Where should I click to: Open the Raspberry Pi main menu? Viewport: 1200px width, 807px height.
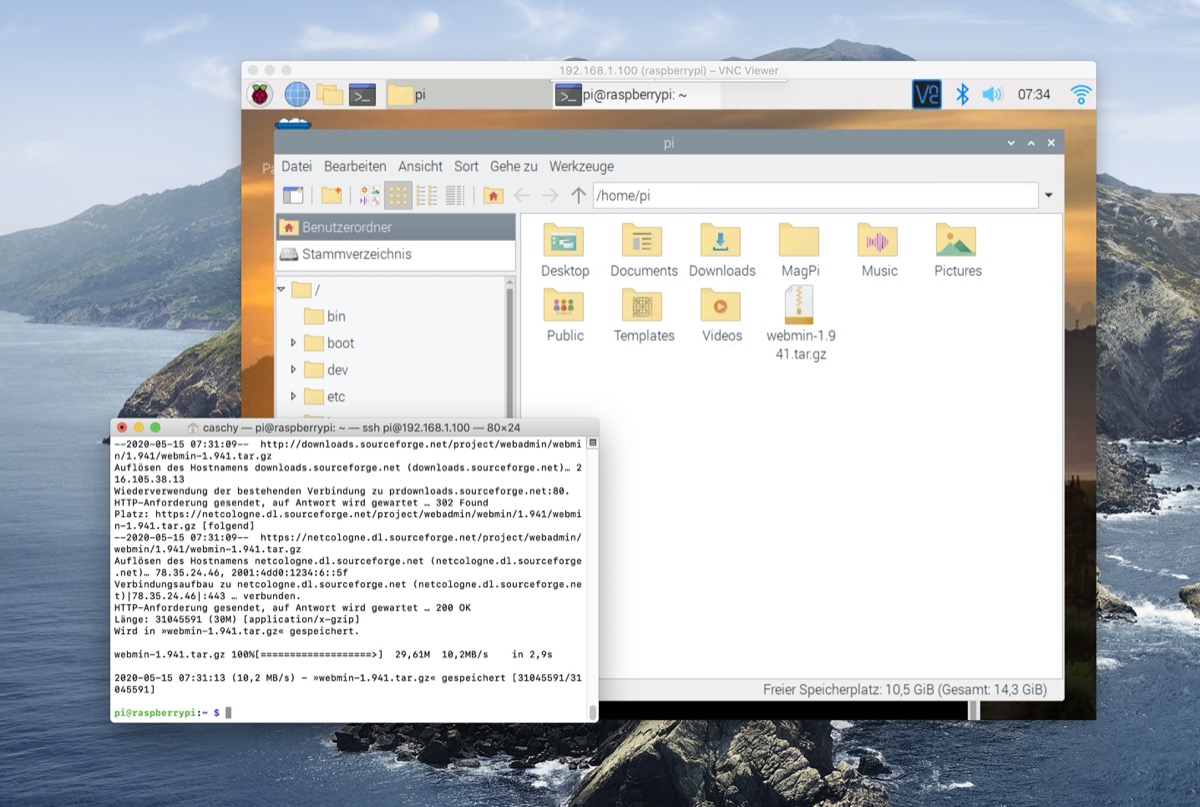260,95
